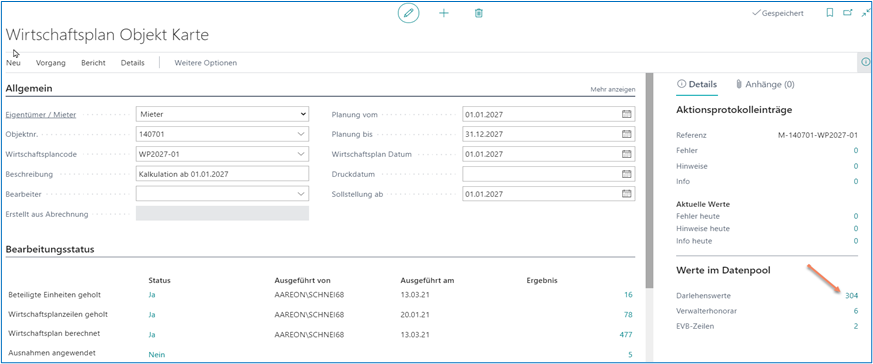The height and width of the screenshot is (364, 873).
Task: Open calendar for Planung vom
Action: point(626,114)
